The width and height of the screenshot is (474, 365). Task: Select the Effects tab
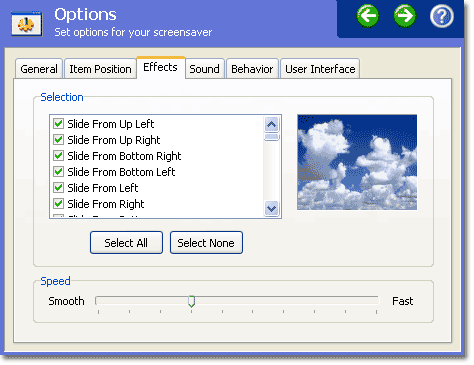(x=161, y=67)
